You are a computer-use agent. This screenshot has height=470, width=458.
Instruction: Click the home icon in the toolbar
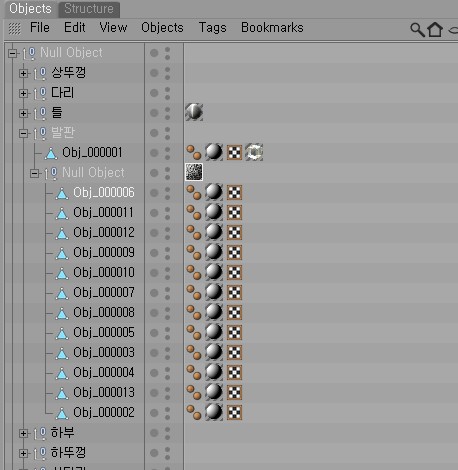click(435, 29)
